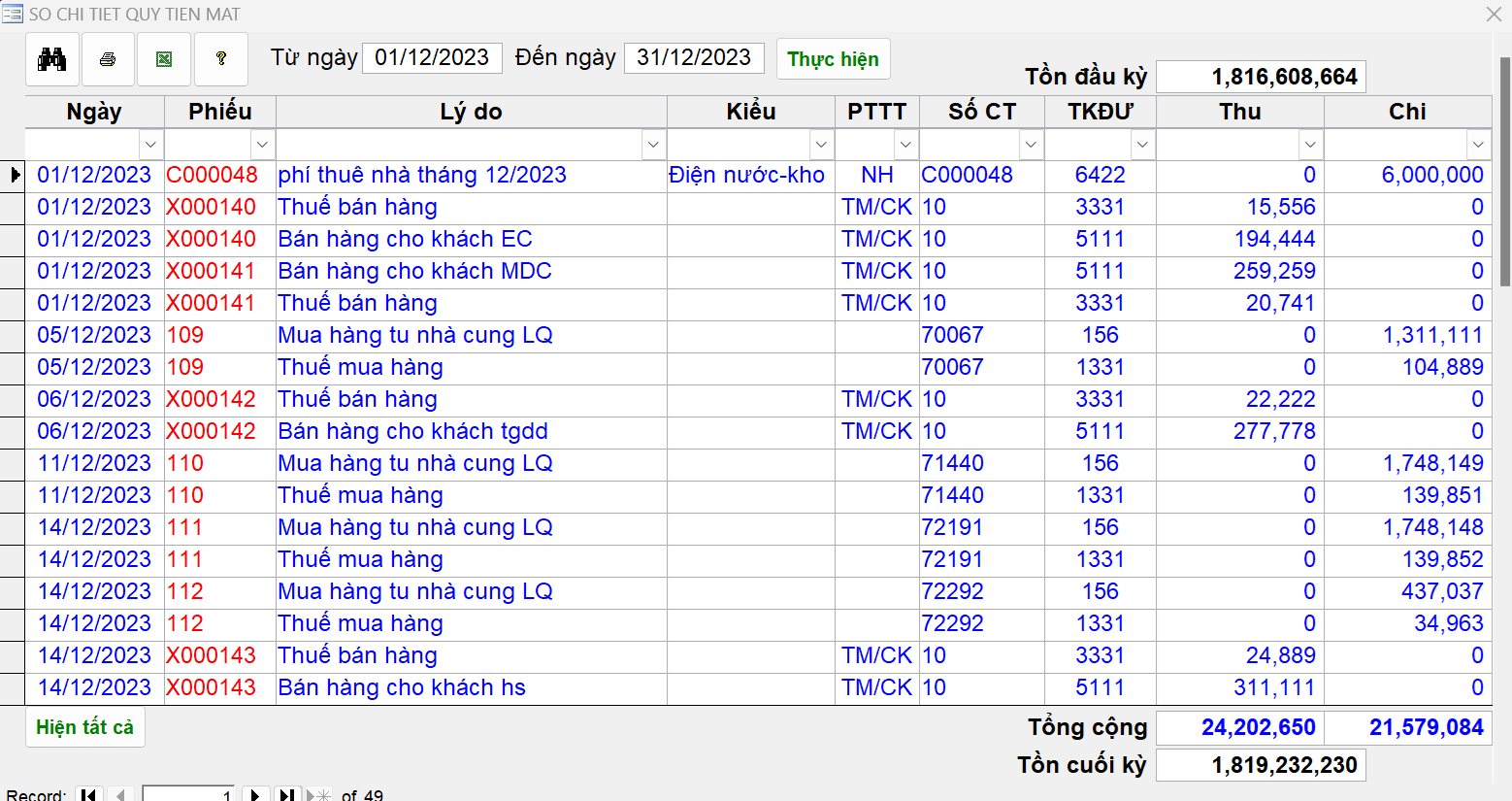Image resolution: width=1512 pixels, height=801 pixels.
Task: Click the binoculars search icon
Action: point(52,59)
